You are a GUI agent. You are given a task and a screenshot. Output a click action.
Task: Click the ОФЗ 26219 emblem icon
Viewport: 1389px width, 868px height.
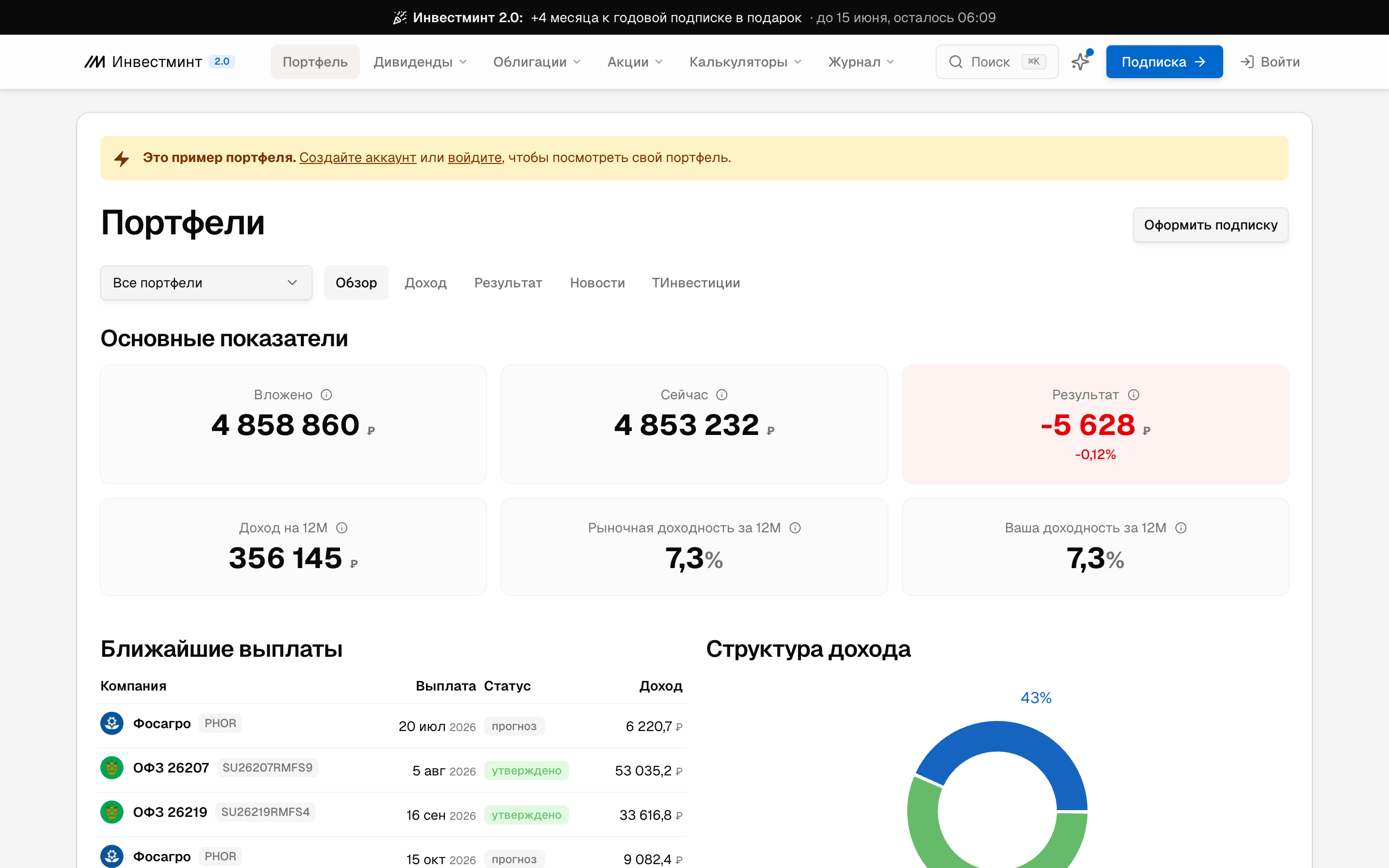112,812
